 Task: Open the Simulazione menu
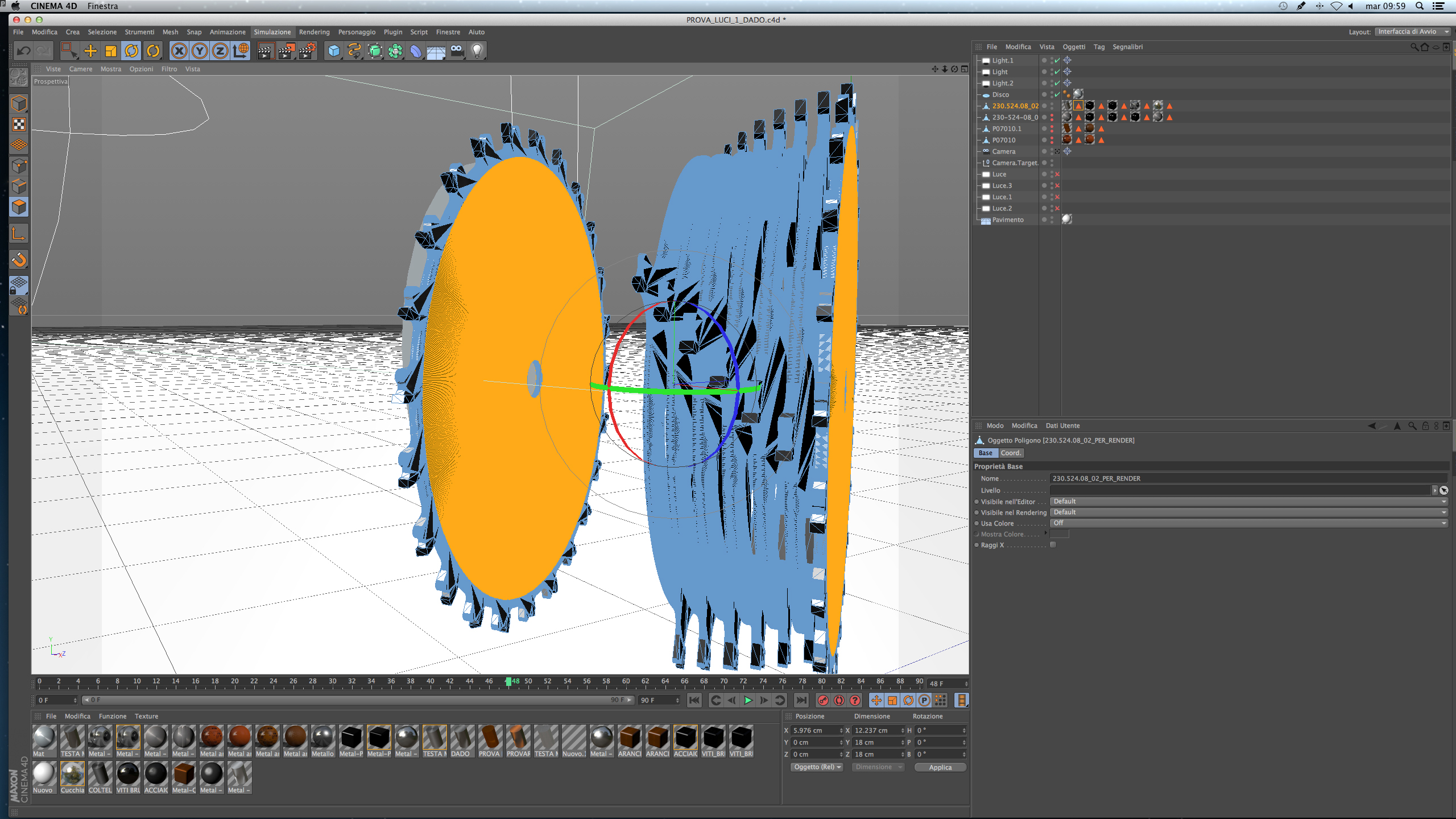(272, 32)
